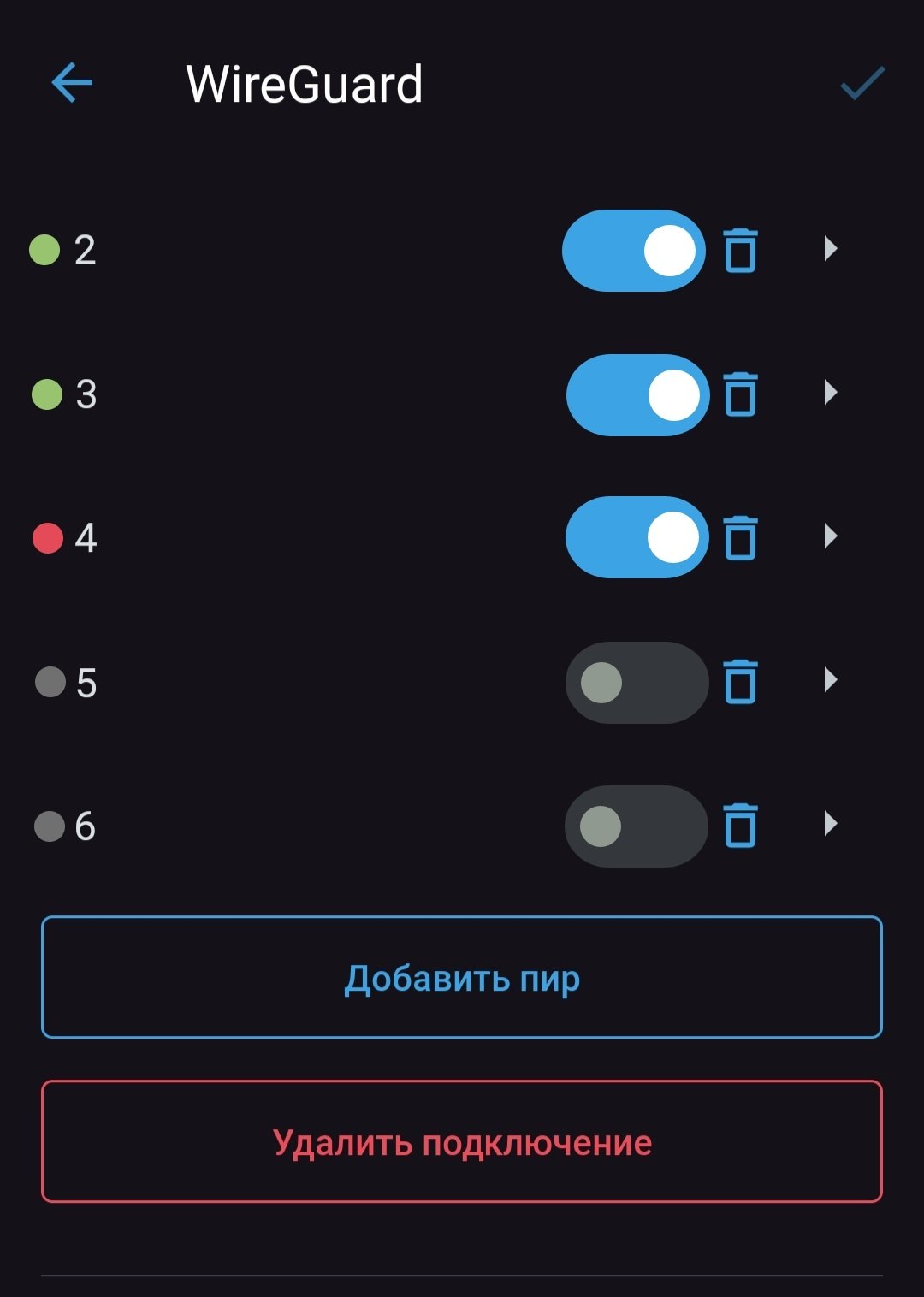The image size is (924, 1297).
Task: Delete peer 2 with trash icon
Action: click(741, 251)
